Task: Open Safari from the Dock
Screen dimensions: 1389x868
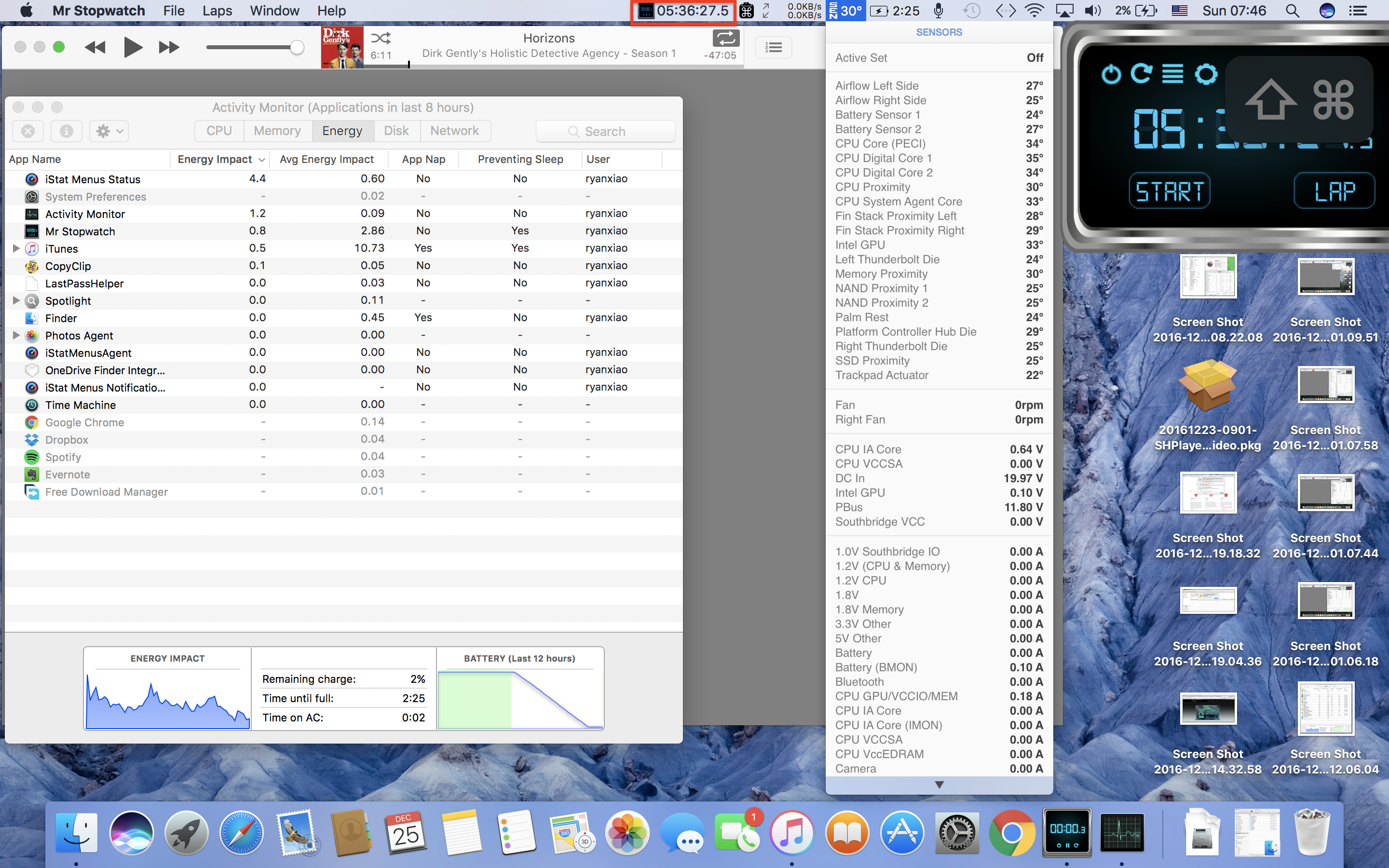Action: pyautogui.click(x=242, y=832)
